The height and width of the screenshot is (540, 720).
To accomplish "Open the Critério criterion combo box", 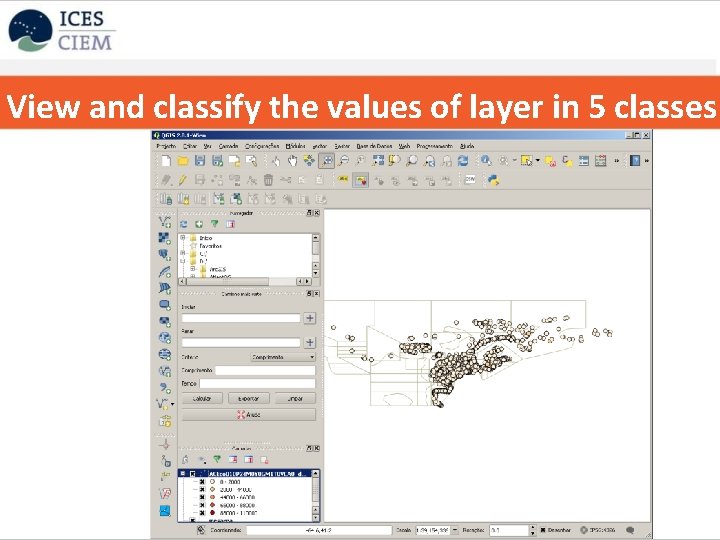I will (x=283, y=357).
